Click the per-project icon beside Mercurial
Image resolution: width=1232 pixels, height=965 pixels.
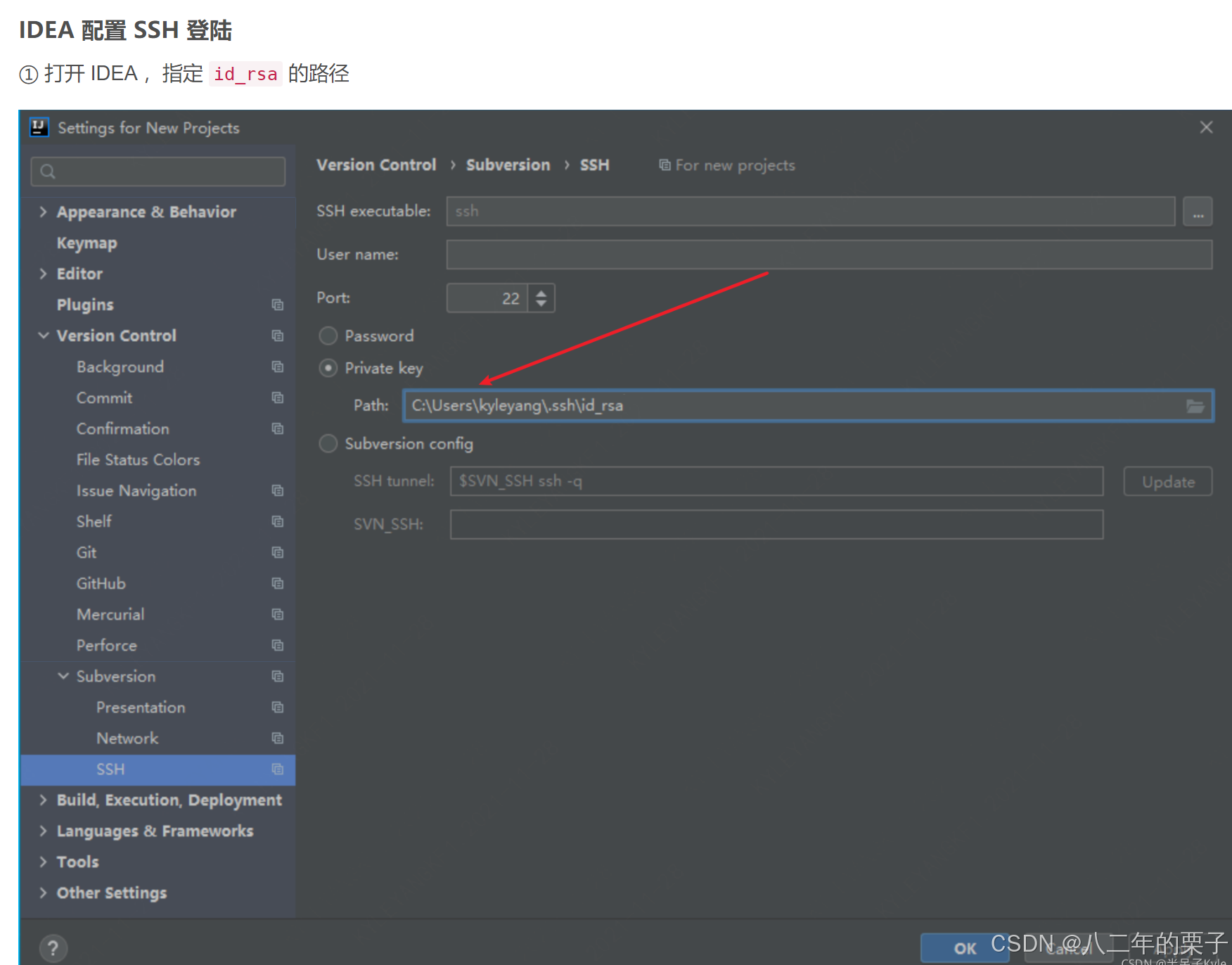pos(278,614)
